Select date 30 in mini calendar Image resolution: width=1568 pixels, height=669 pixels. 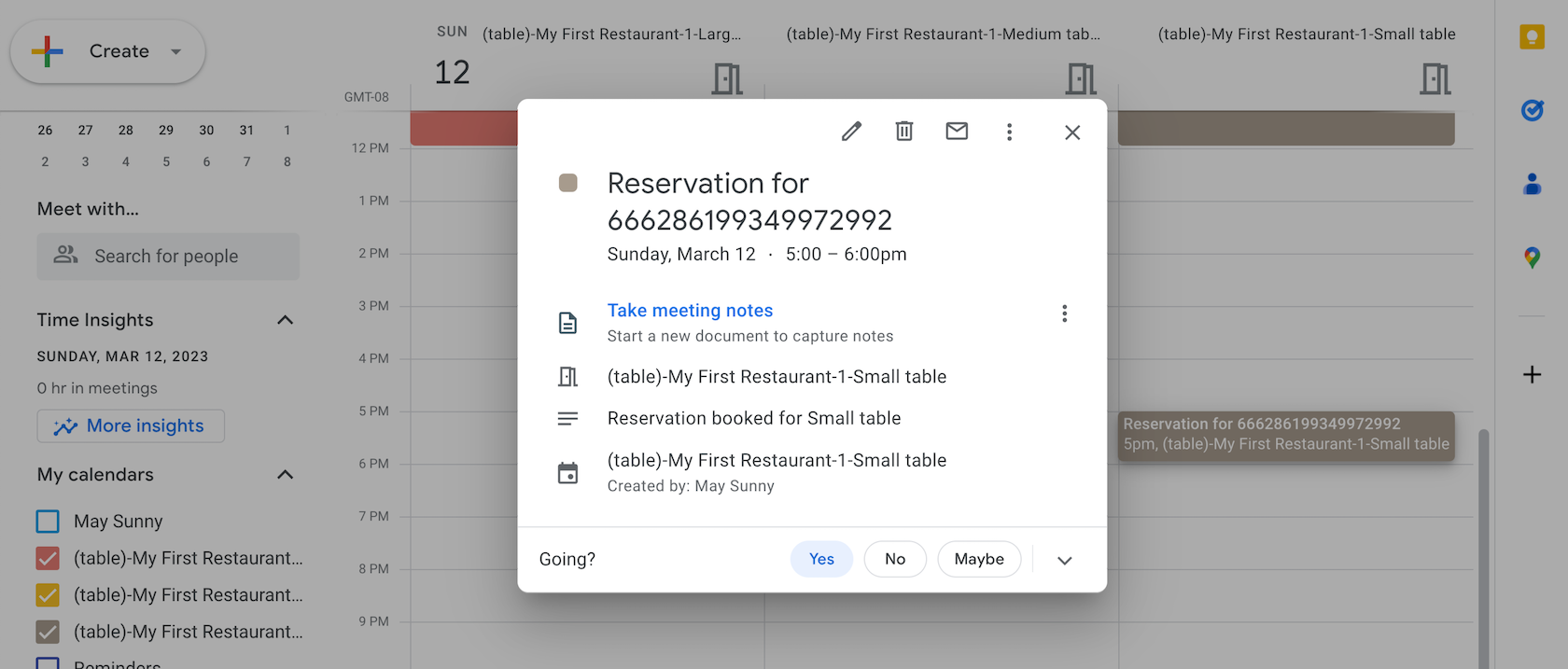coord(206,131)
